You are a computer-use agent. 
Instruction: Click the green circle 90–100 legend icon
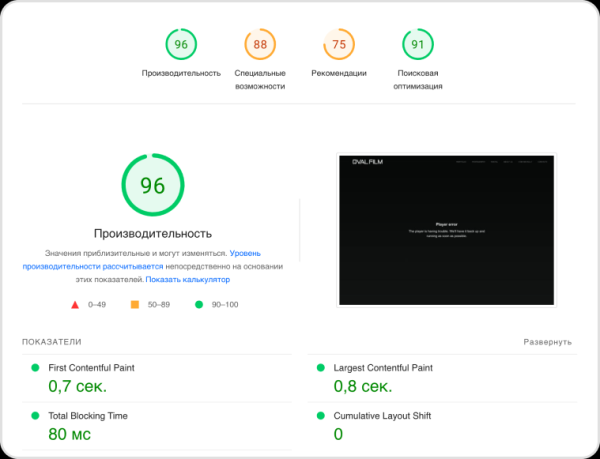pyautogui.click(x=198, y=305)
